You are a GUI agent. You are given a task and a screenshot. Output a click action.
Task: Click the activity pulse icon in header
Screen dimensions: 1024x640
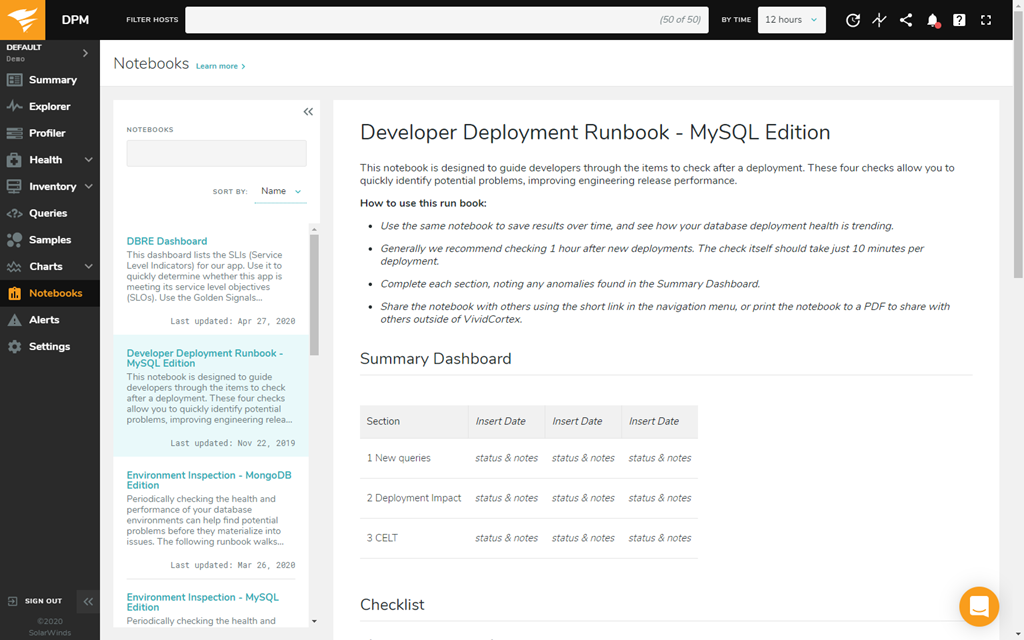[x=879, y=20]
